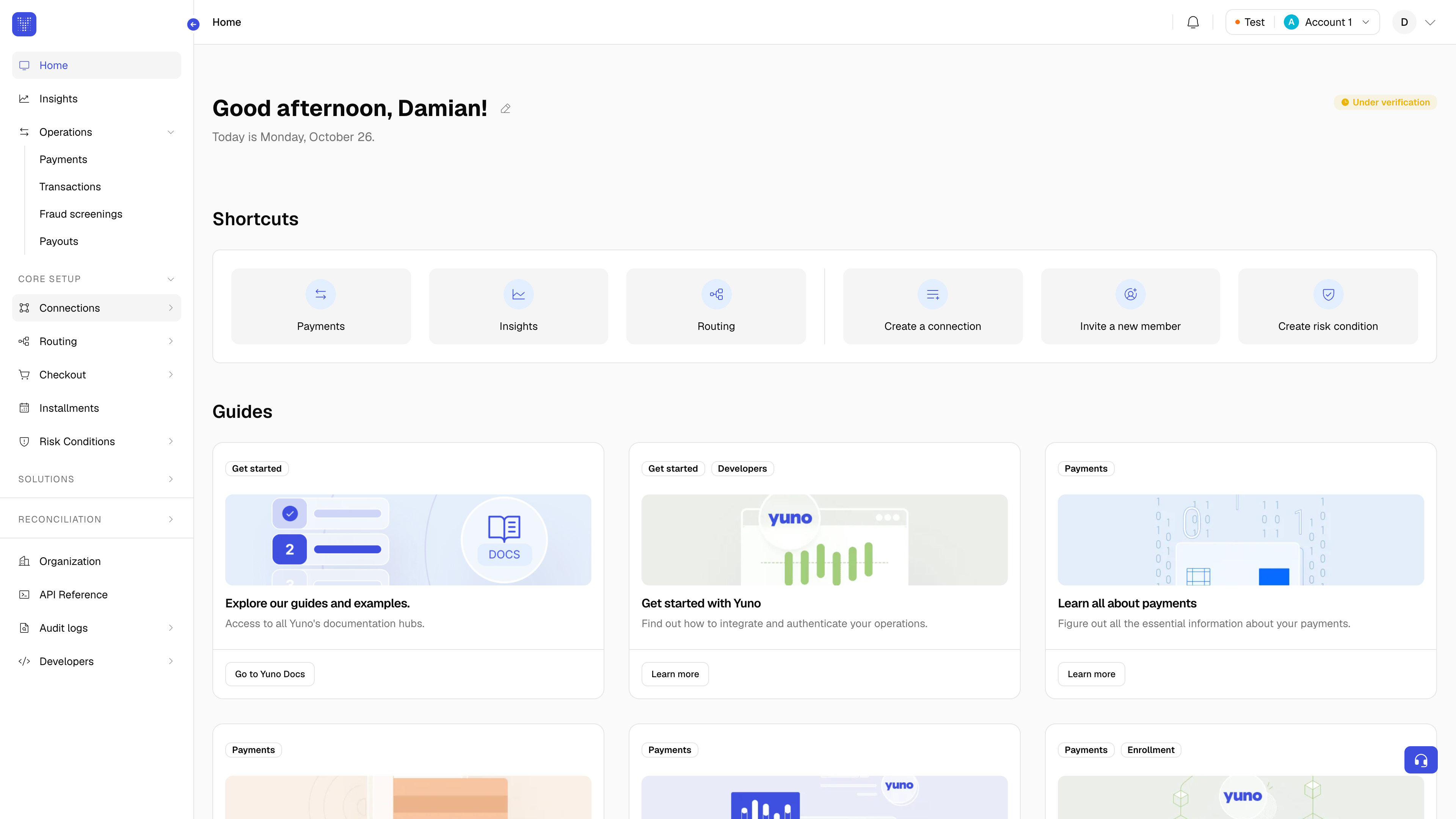
Task: Open Payouts in sidebar
Action: (x=59, y=242)
